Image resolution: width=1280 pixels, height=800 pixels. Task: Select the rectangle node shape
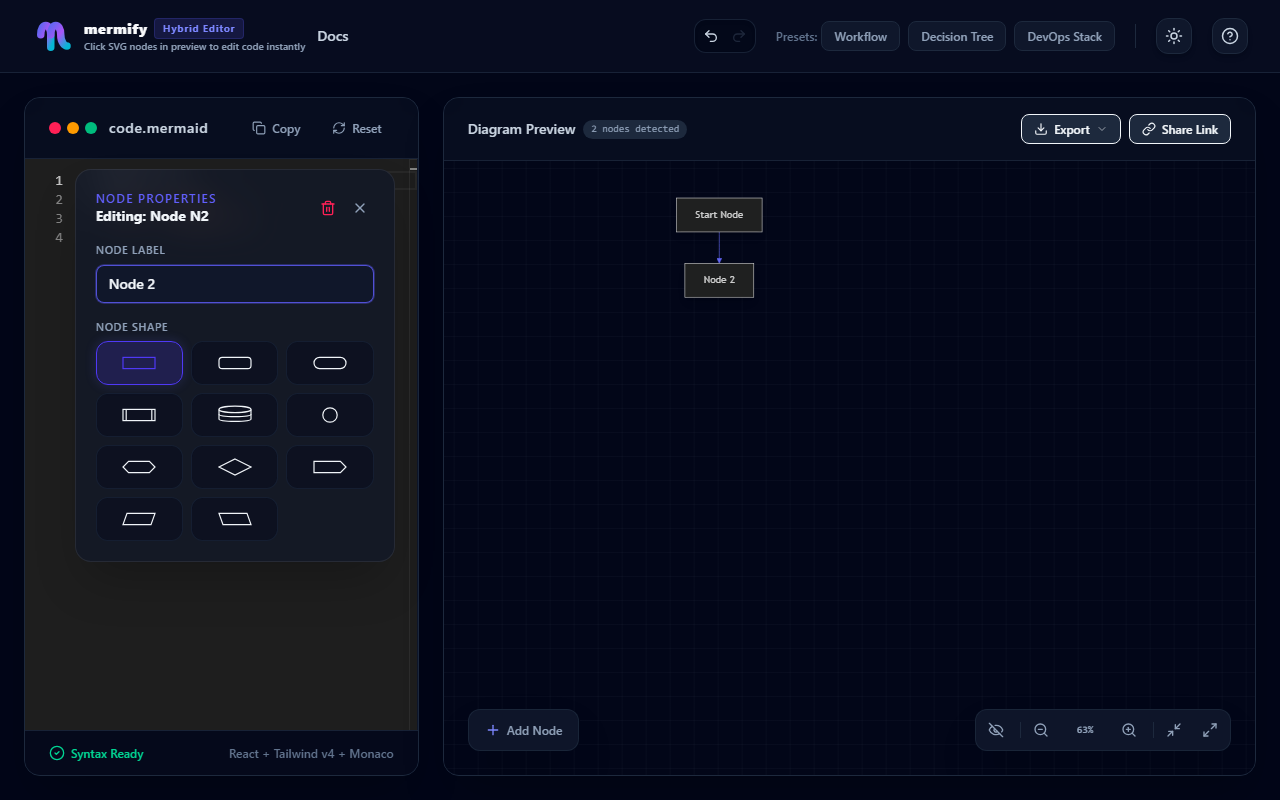(139, 363)
